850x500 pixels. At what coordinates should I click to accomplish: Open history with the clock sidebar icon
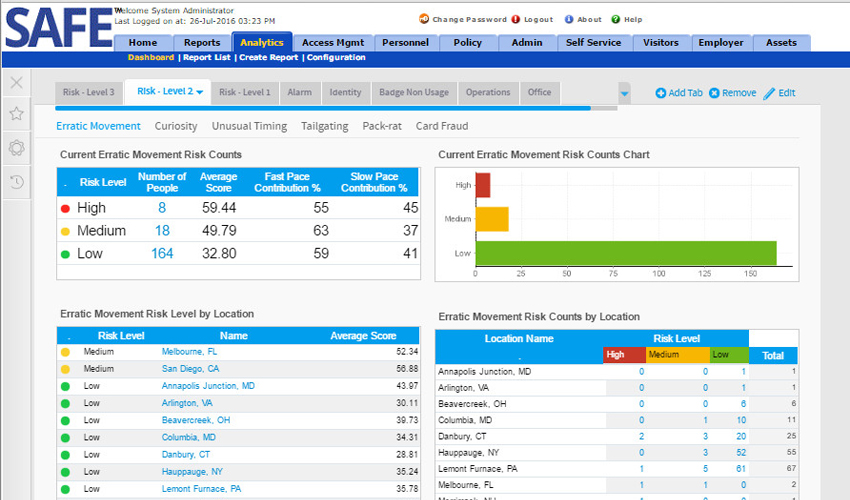(x=16, y=181)
